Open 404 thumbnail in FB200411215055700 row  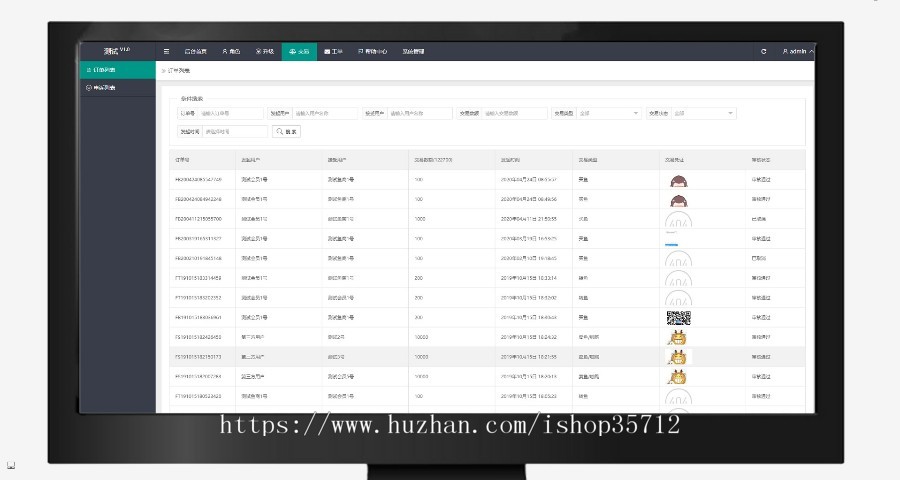click(678, 219)
